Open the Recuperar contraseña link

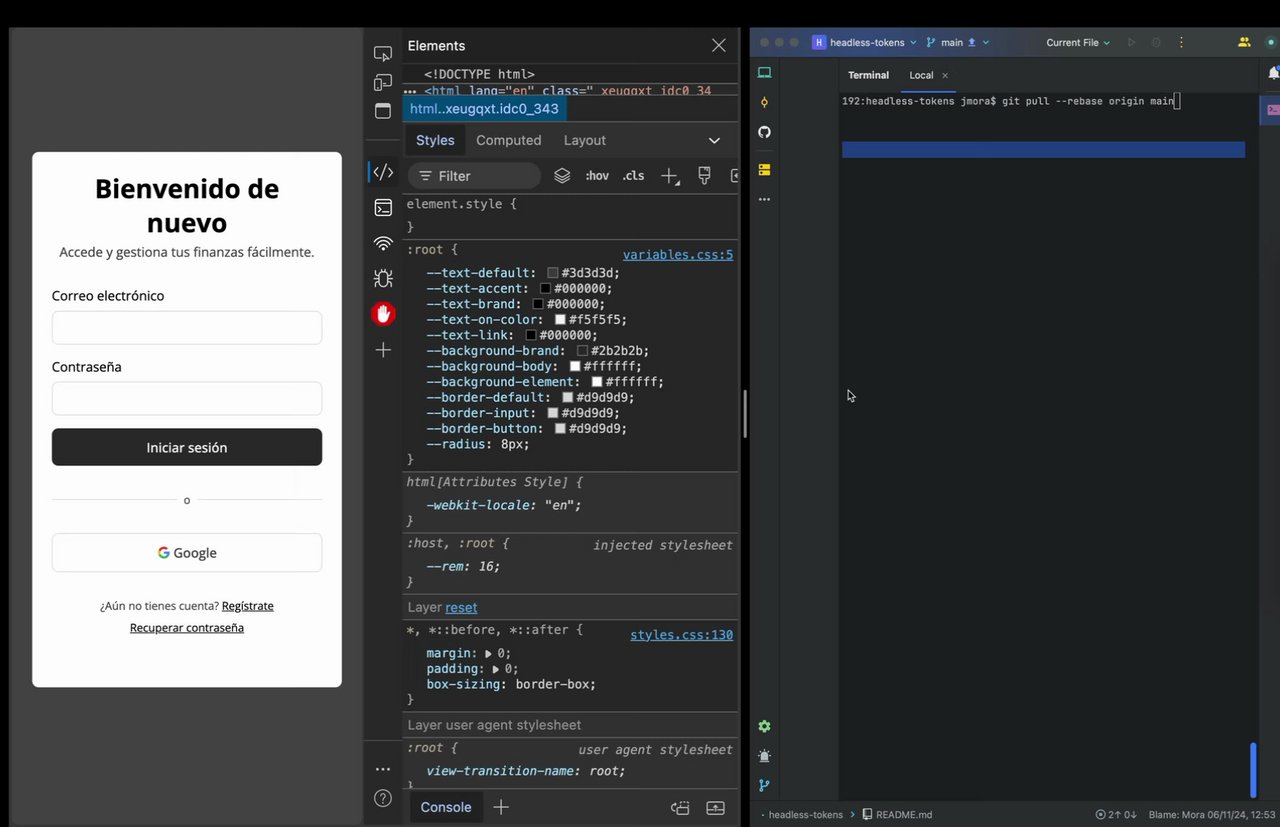[x=187, y=628]
